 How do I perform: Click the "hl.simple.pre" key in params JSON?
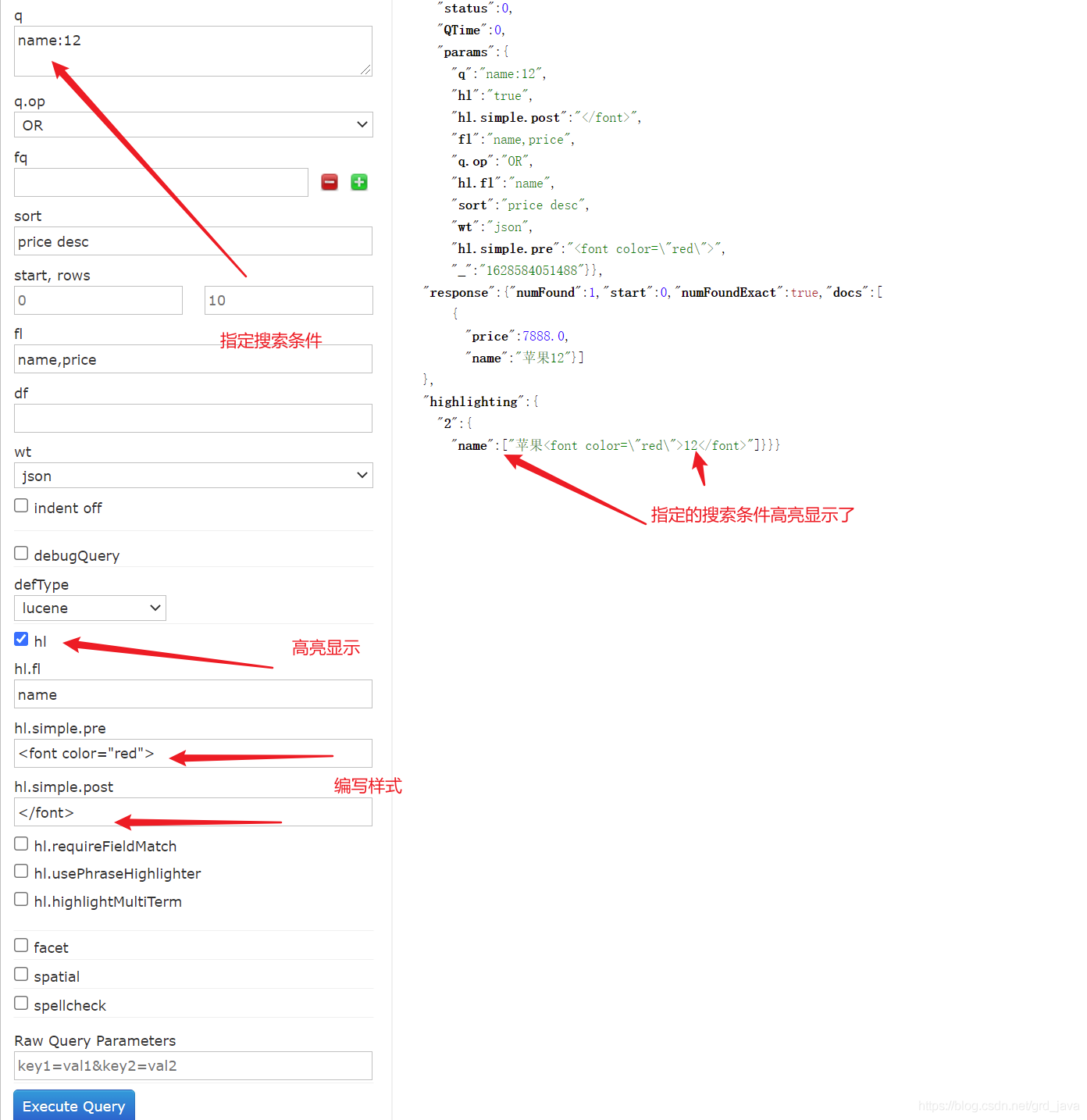505,248
